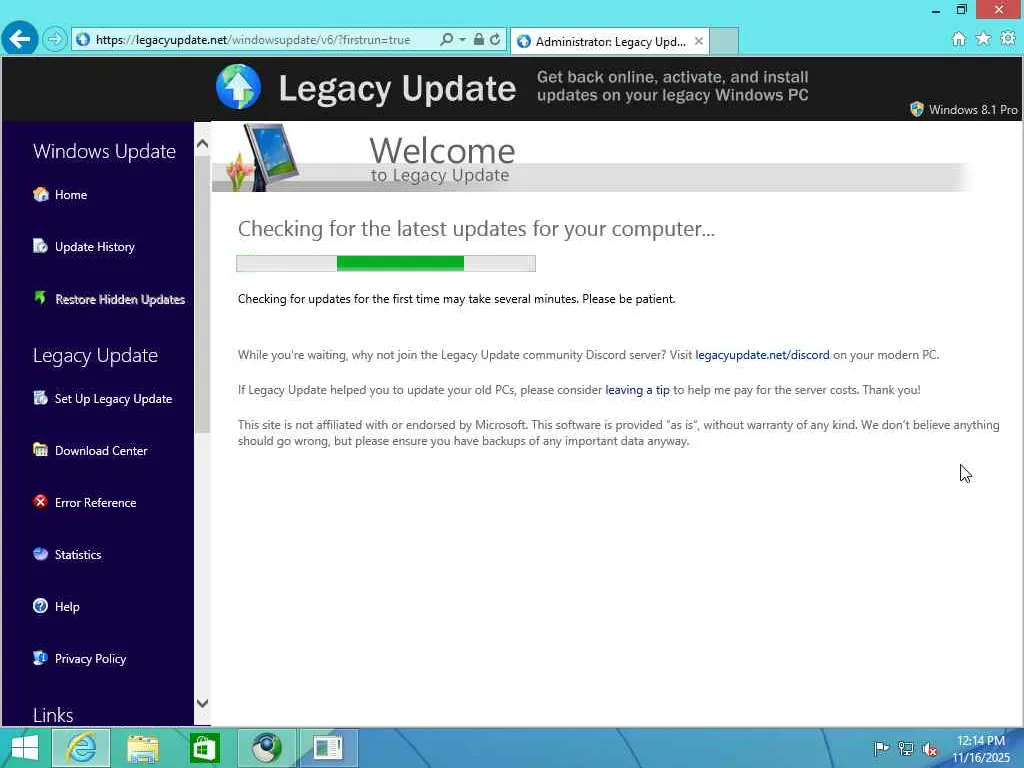
Task: Expand the address bar search dropdown arrow
Action: point(462,40)
